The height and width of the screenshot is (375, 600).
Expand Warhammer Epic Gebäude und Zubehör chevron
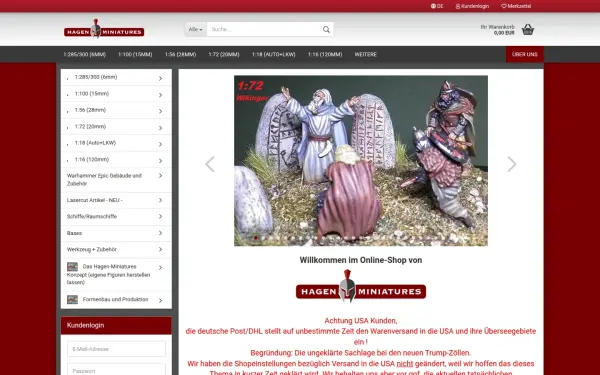click(x=160, y=176)
